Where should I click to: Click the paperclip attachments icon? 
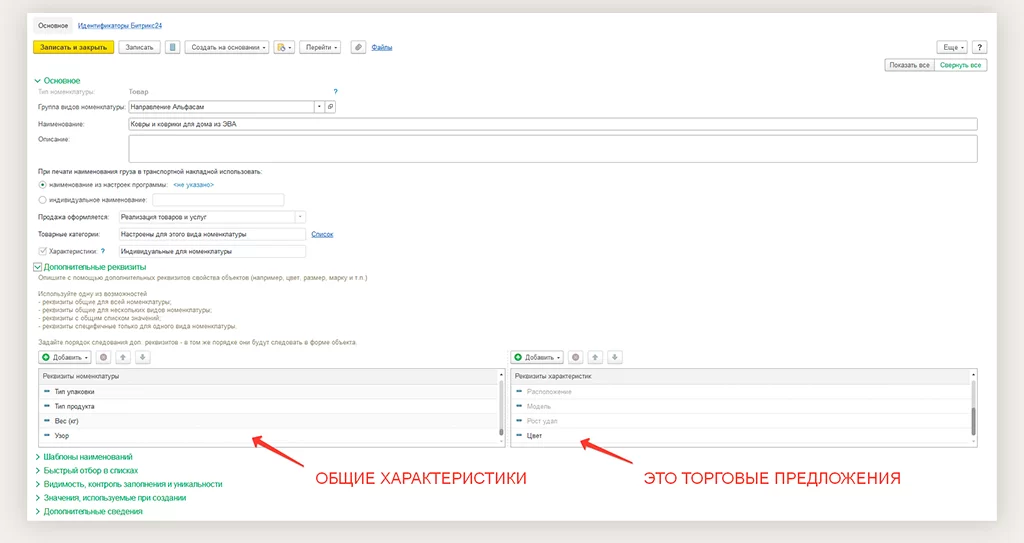pyautogui.click(x=358, y=47)
